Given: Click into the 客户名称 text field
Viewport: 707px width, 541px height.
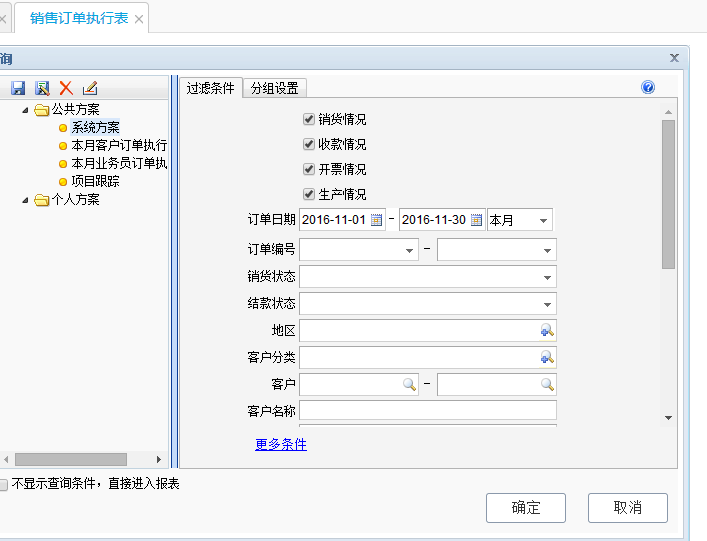Looking at the screenshot, I should (x=428, y=411).
